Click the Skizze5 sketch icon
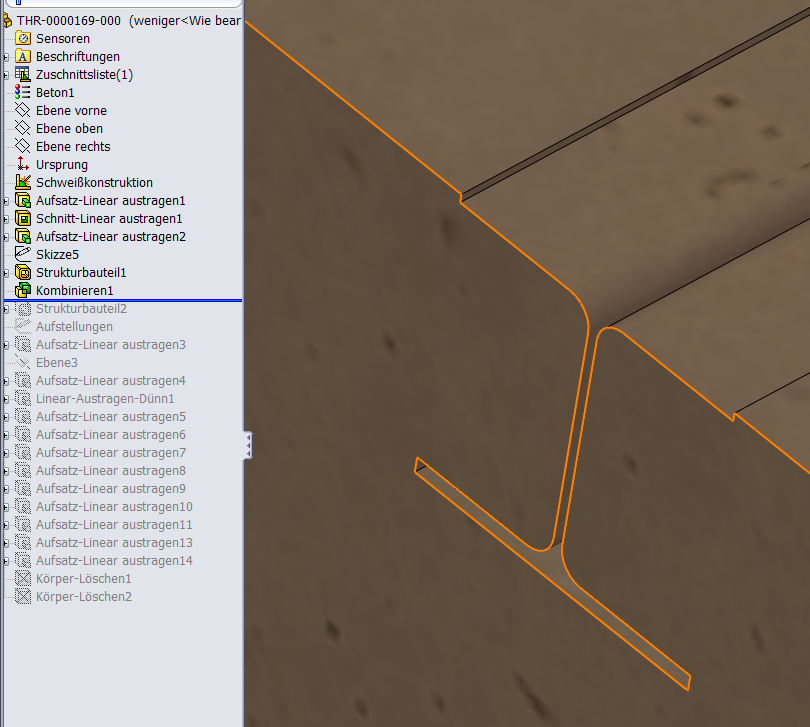Image resolution: width=810 pixels, height=727 pixels. pyautogui.click(x=23, y=254)
